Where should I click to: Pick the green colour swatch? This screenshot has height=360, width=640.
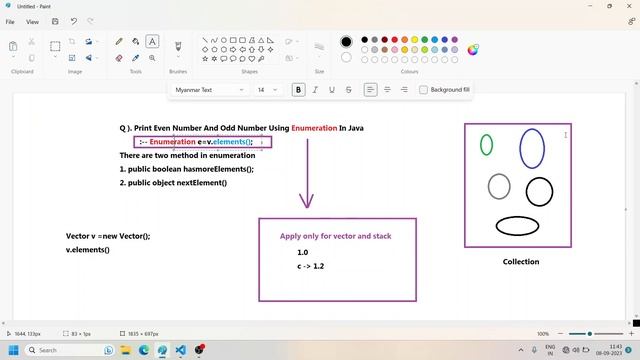click(x=424, y=40)
